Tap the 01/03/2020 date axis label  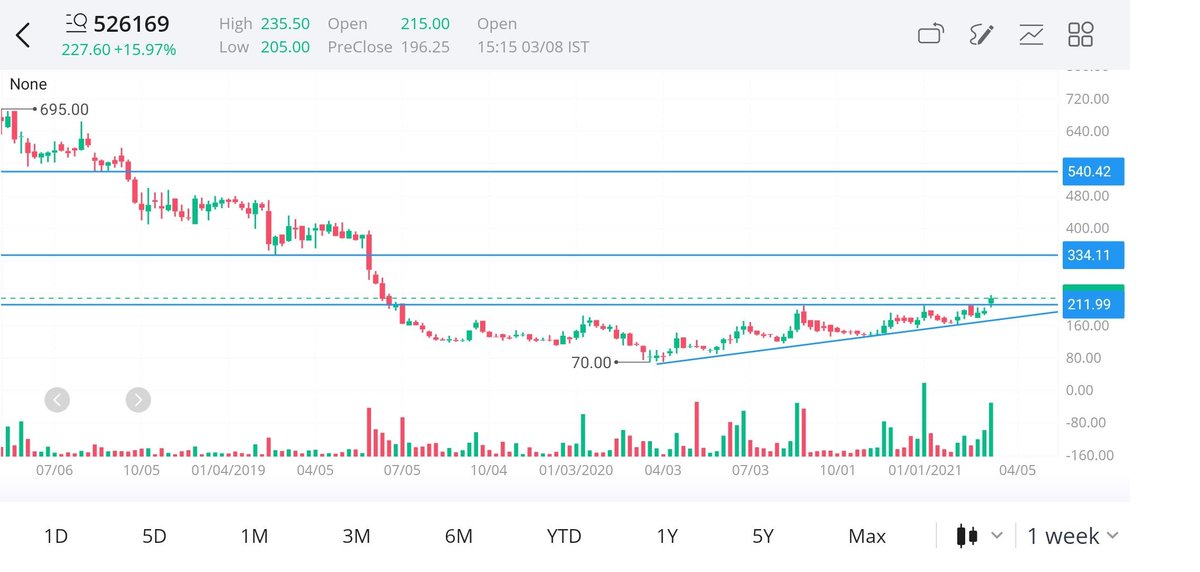[x=576, y=468]
